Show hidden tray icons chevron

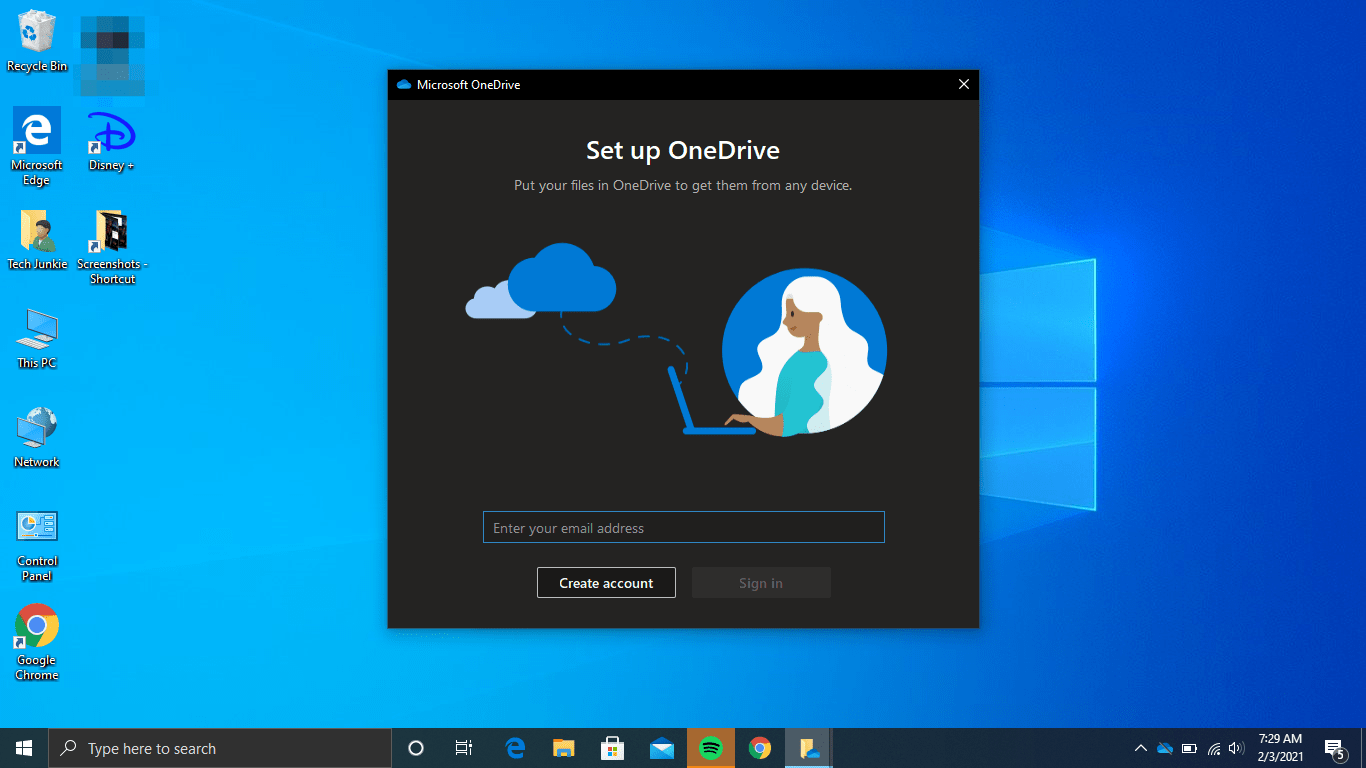point(1140,748)
